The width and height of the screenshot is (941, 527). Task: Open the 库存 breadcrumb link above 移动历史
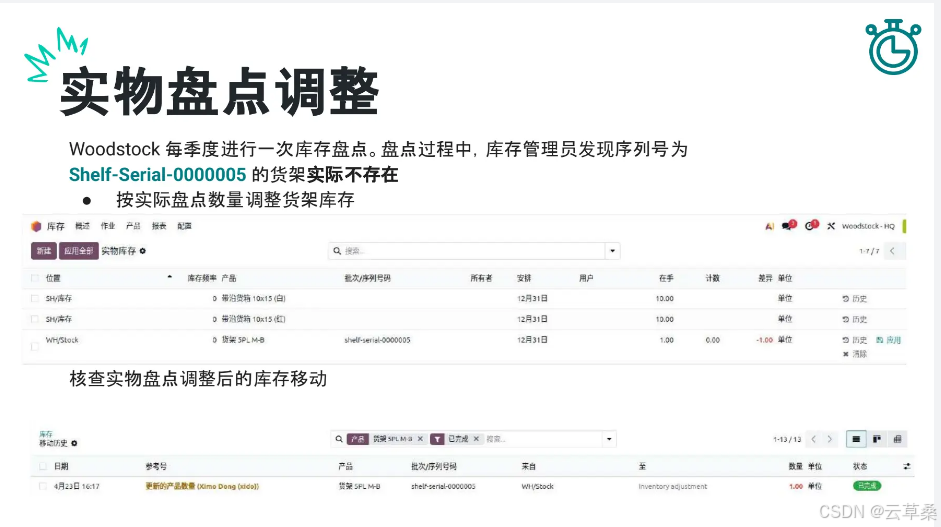46,434
